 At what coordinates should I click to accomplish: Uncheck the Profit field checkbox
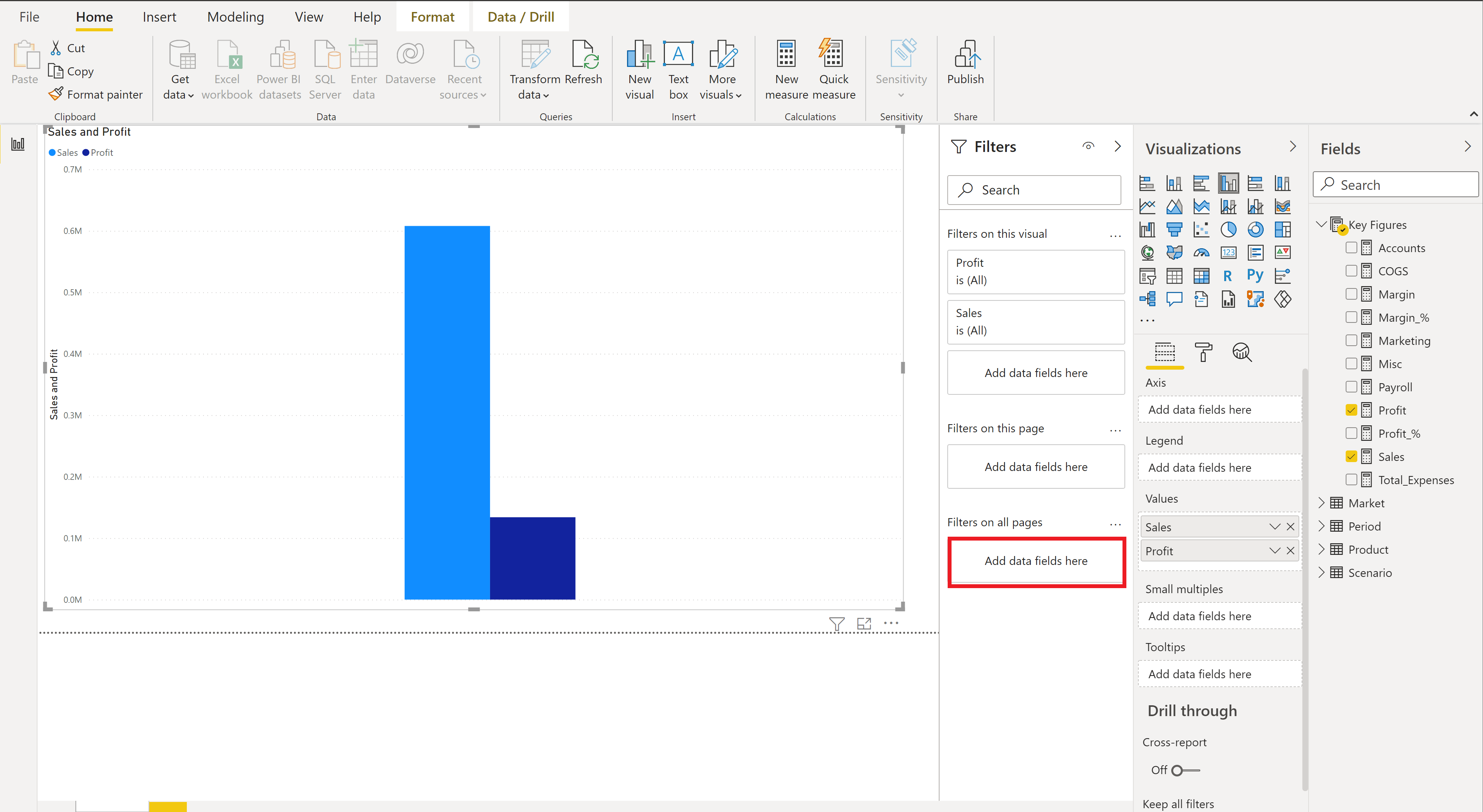(x=1351, y=410)
